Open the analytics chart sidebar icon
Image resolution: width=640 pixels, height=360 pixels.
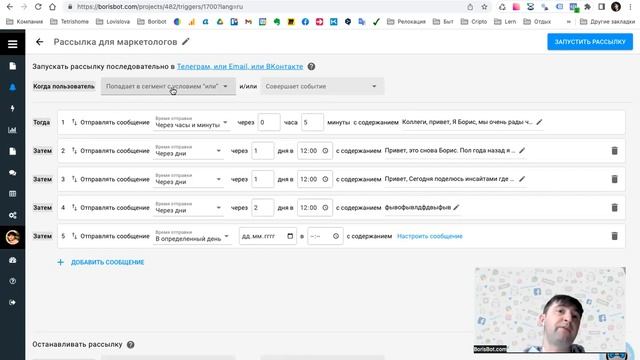12,130
